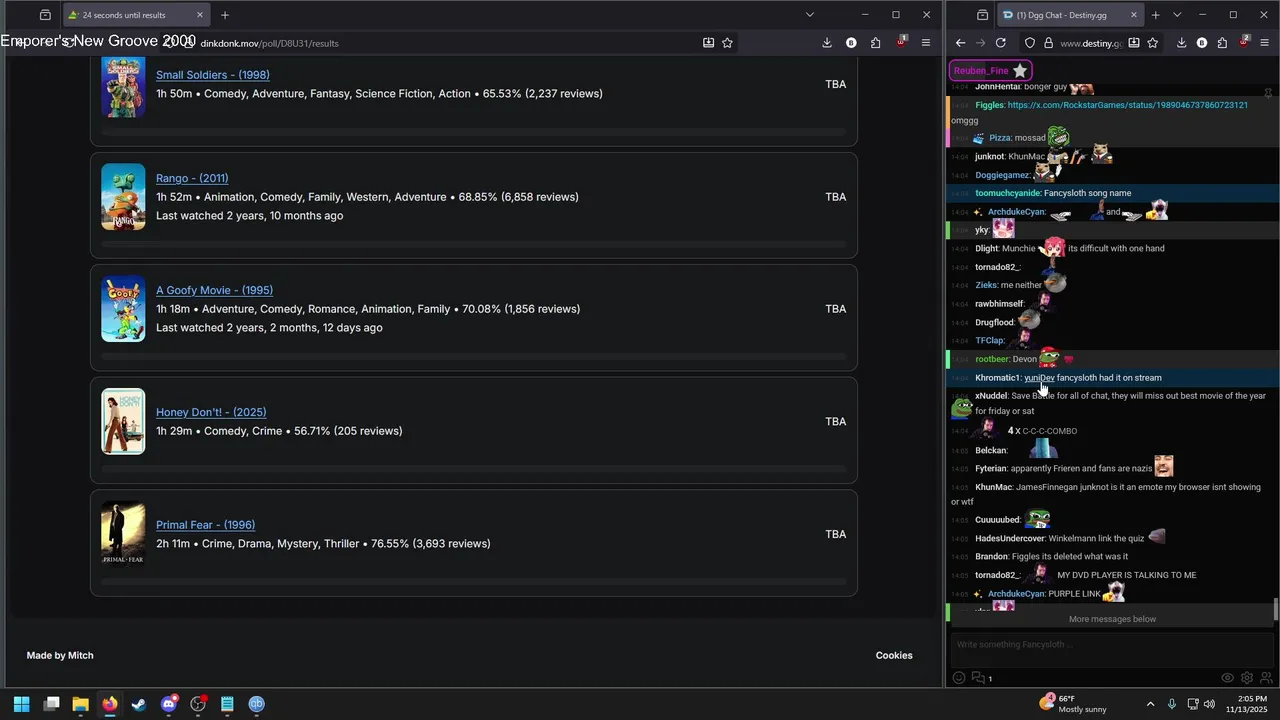This screenshot has width=1280, height=720.
Task: Open Firefox View in the poll window
Action: coord(45,15)
